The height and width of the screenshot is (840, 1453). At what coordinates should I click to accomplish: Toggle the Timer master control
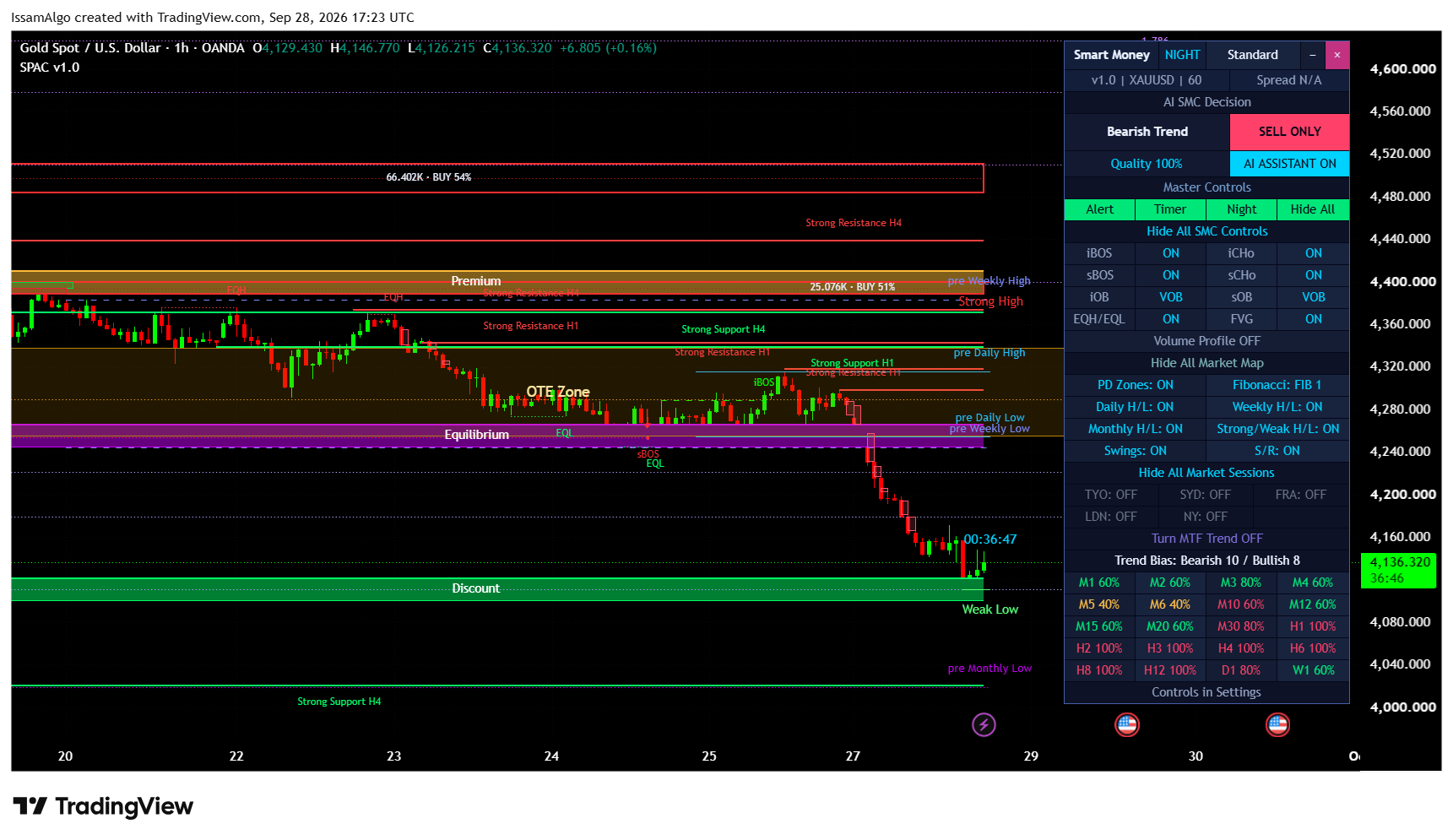point(1170,209)
